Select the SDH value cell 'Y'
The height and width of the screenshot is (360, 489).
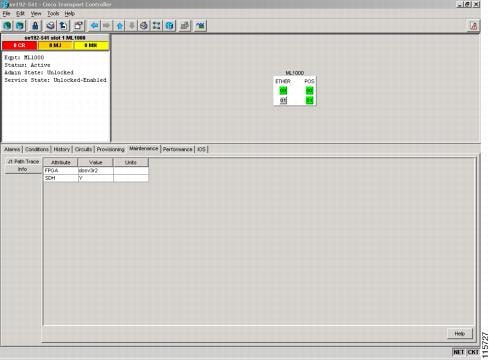click(95, 178)
